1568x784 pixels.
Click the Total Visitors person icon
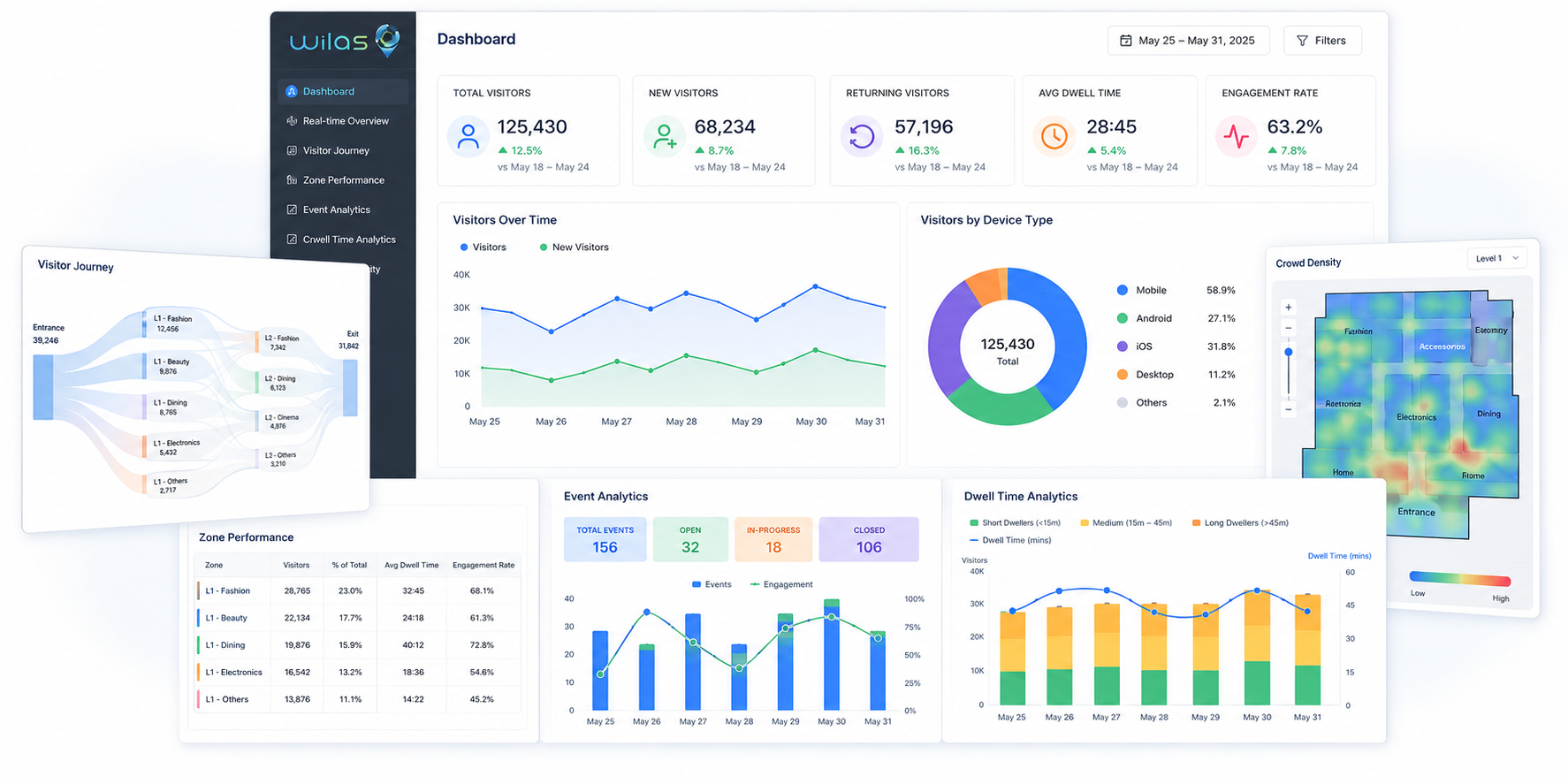(x=468, y=137)
